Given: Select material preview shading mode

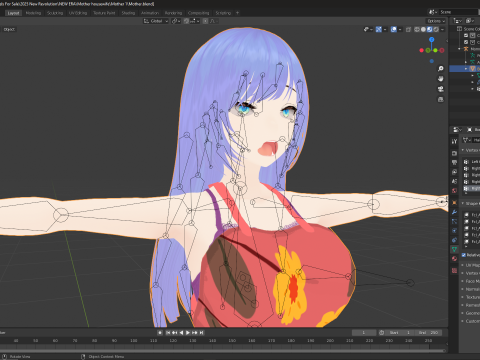Looking at the screenshot, I should click(429, 30).
